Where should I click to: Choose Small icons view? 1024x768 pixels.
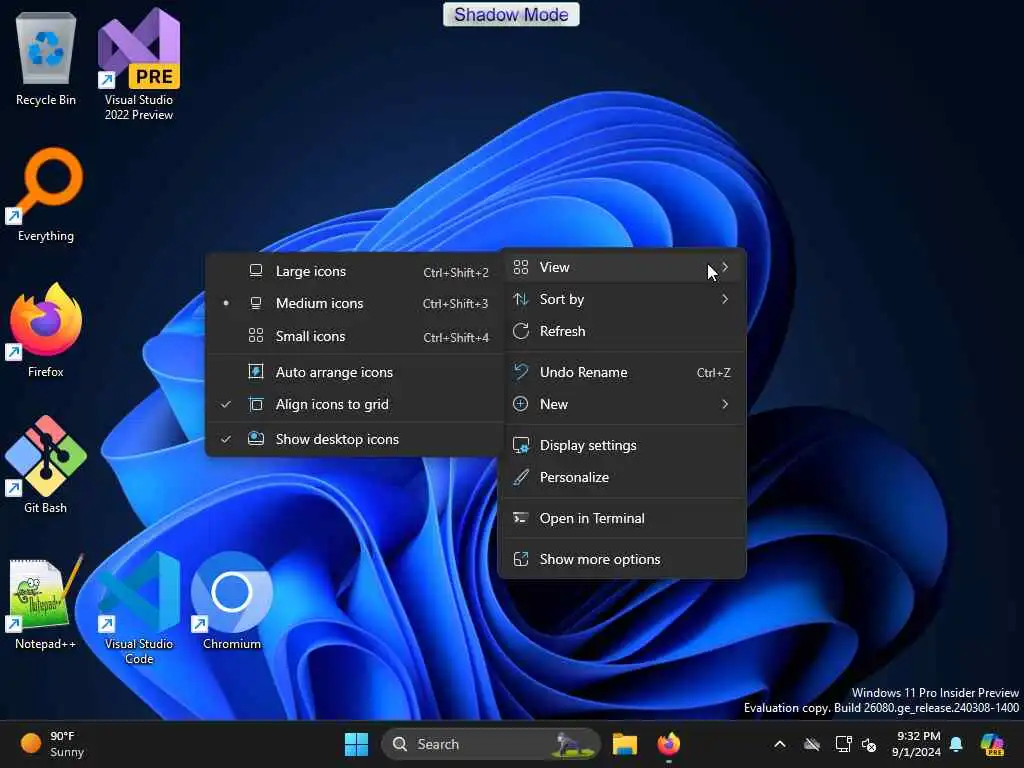pos(355,336)
